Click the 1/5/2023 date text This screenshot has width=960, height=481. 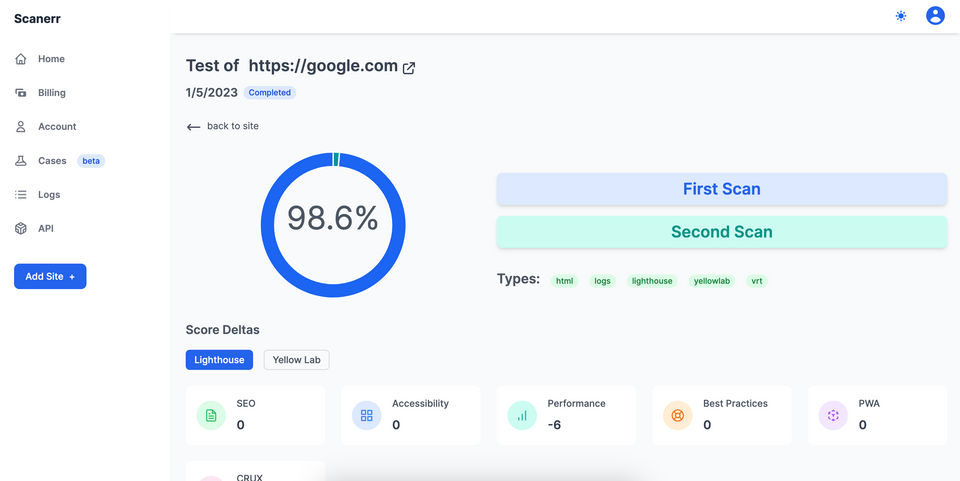click(x=212, y=92)
